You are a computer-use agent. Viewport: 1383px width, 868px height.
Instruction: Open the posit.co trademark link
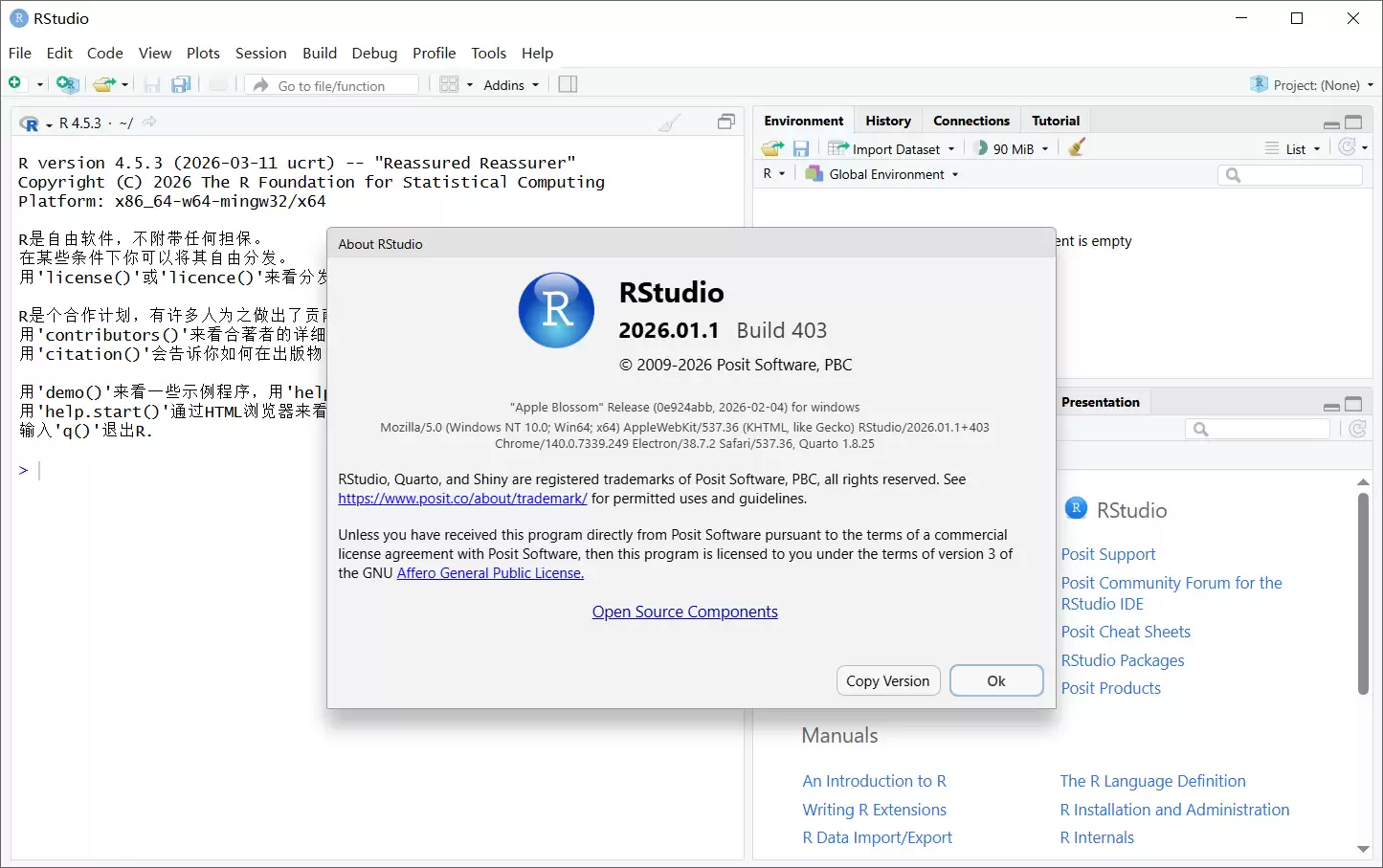click(462, 499)
